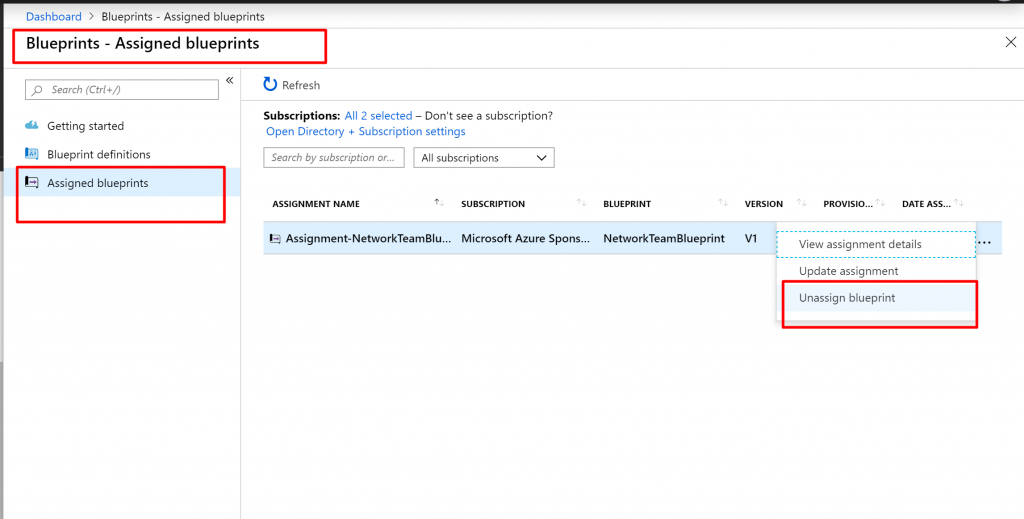Click the Getting started cloud icon

(32, 126)
